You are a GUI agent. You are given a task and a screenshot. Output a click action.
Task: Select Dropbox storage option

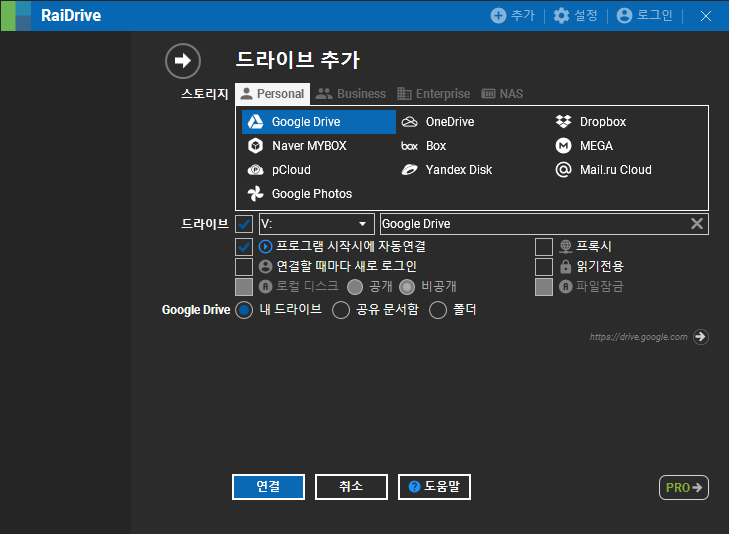click(x=591, y=122)
